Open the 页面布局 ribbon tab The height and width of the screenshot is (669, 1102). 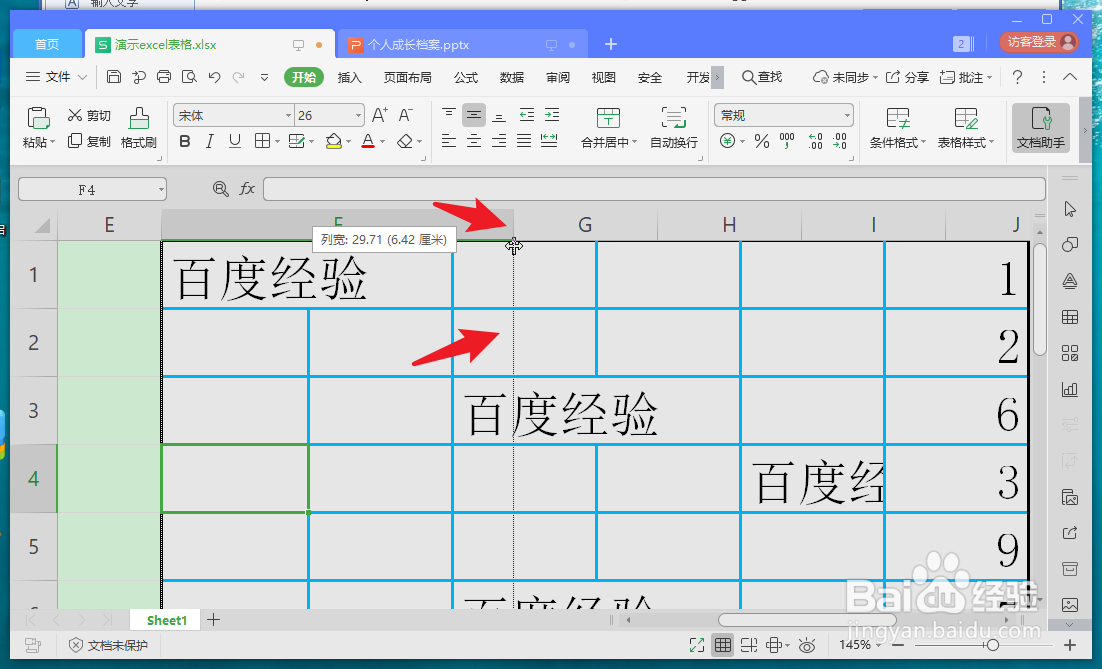(408, 77)
